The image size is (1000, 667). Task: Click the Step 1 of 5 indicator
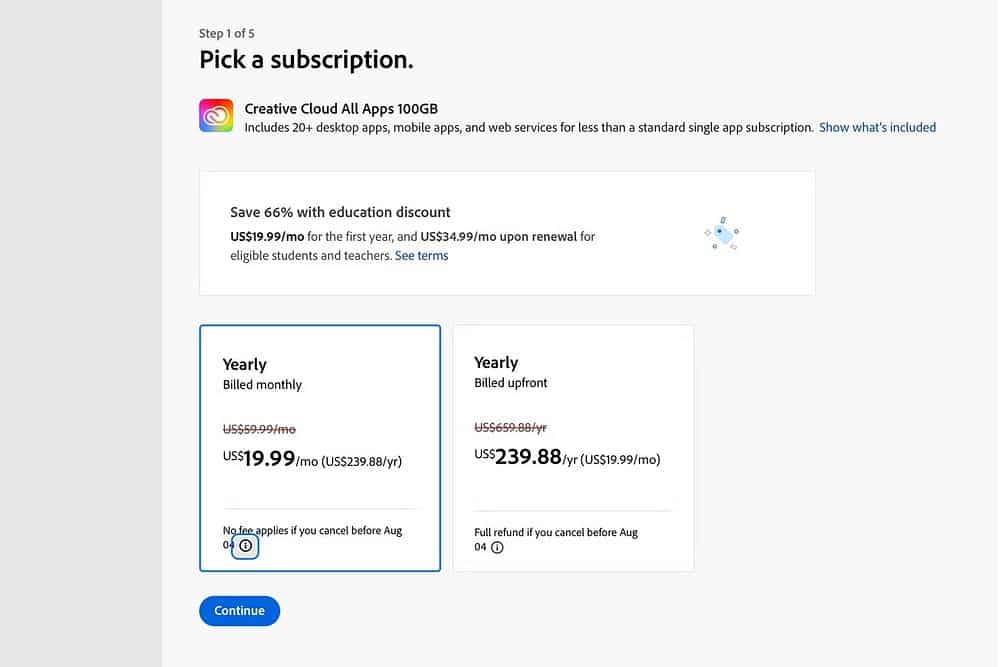[x=227, y=34]
